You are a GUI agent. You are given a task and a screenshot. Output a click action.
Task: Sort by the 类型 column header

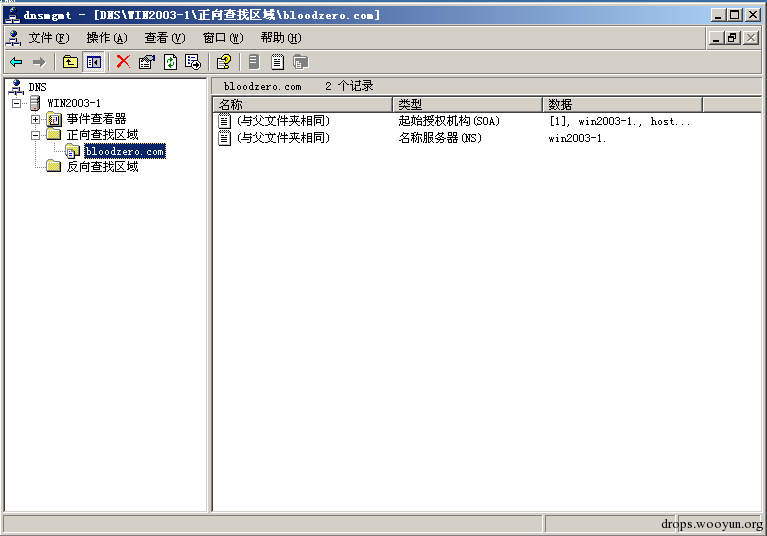coord(467,104)
